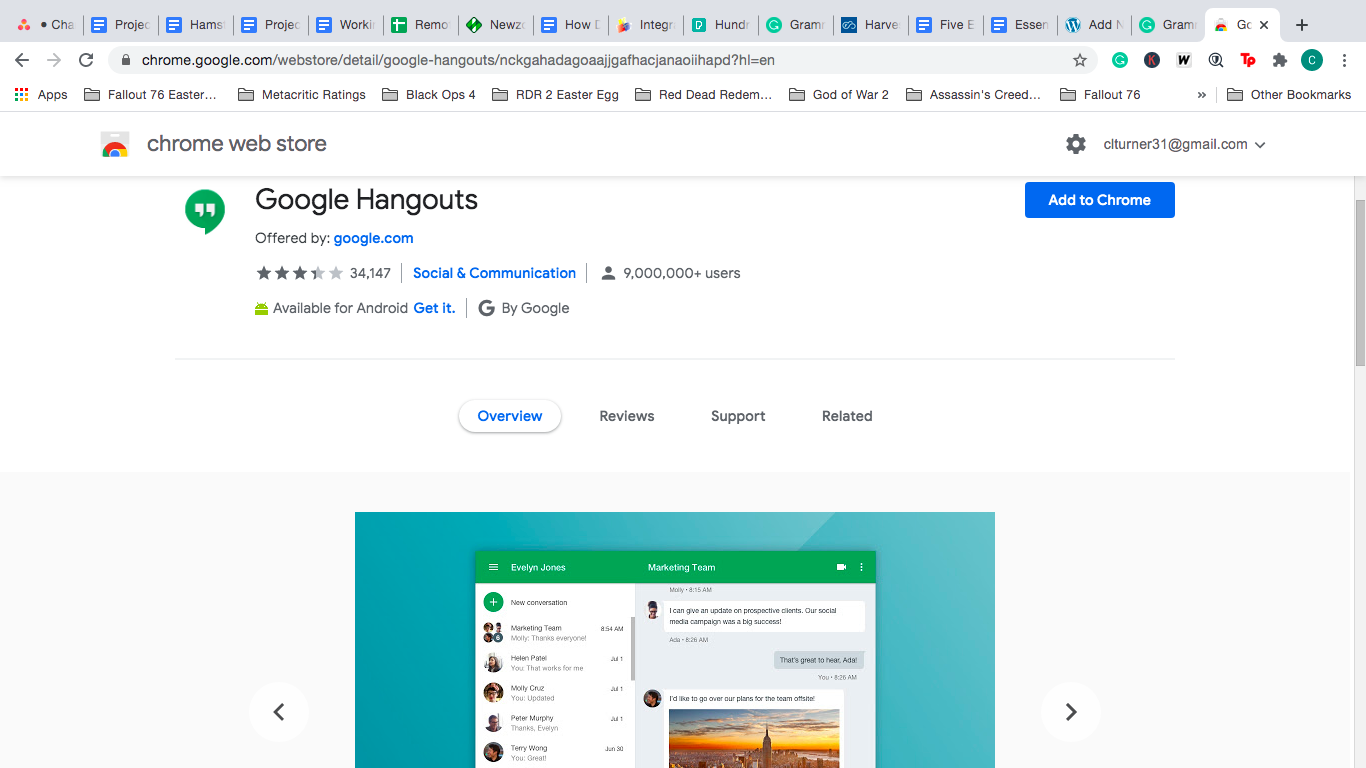Switch to the Related tab
The width and height of the screenshot is (1366, 768).
click(x=847, y=416)
